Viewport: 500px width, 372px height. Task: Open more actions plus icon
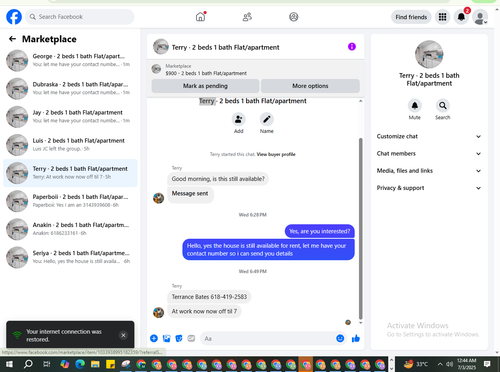154,339
